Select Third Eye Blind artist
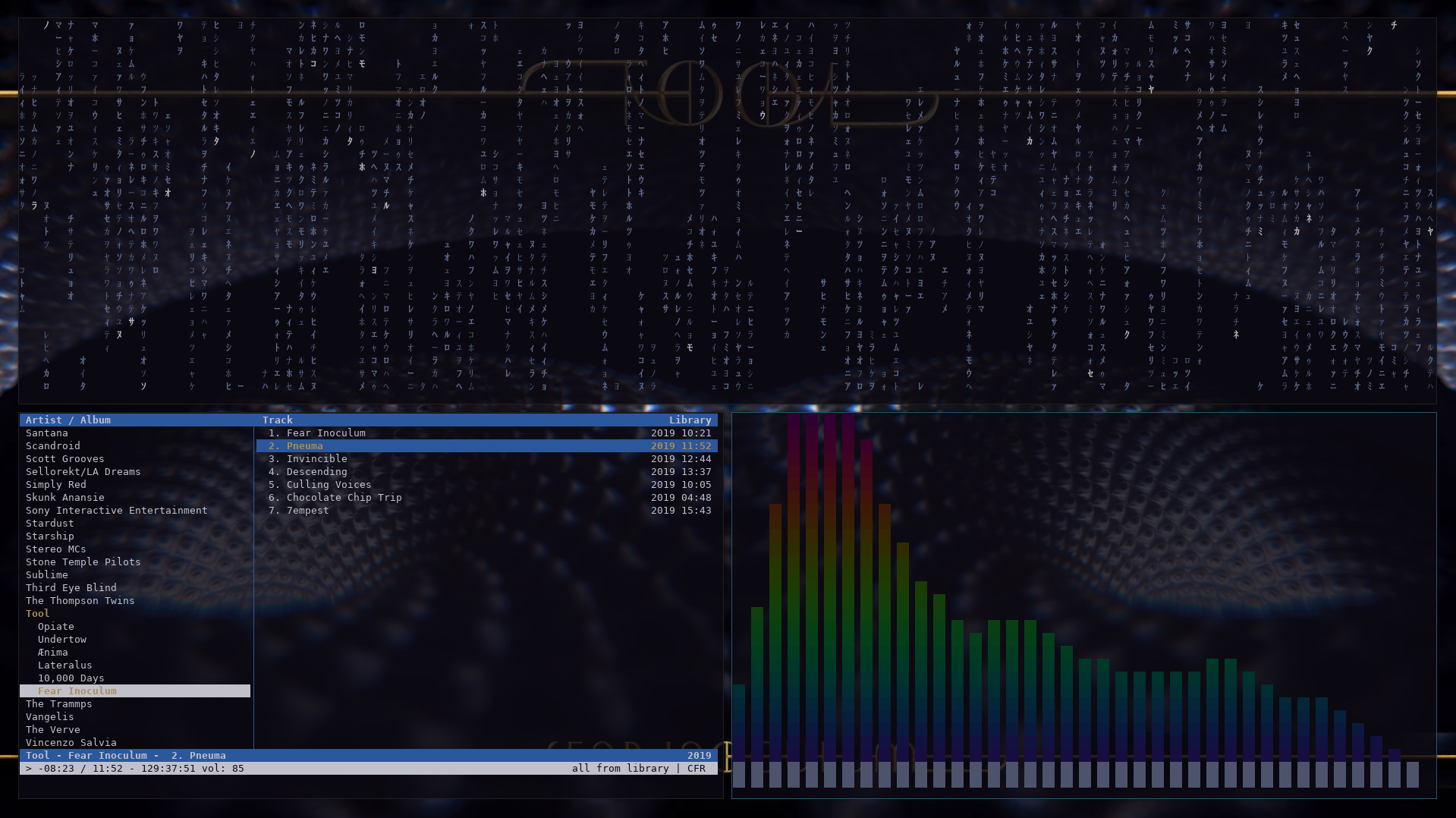1456x818 pixels. [x=71, y=588]
